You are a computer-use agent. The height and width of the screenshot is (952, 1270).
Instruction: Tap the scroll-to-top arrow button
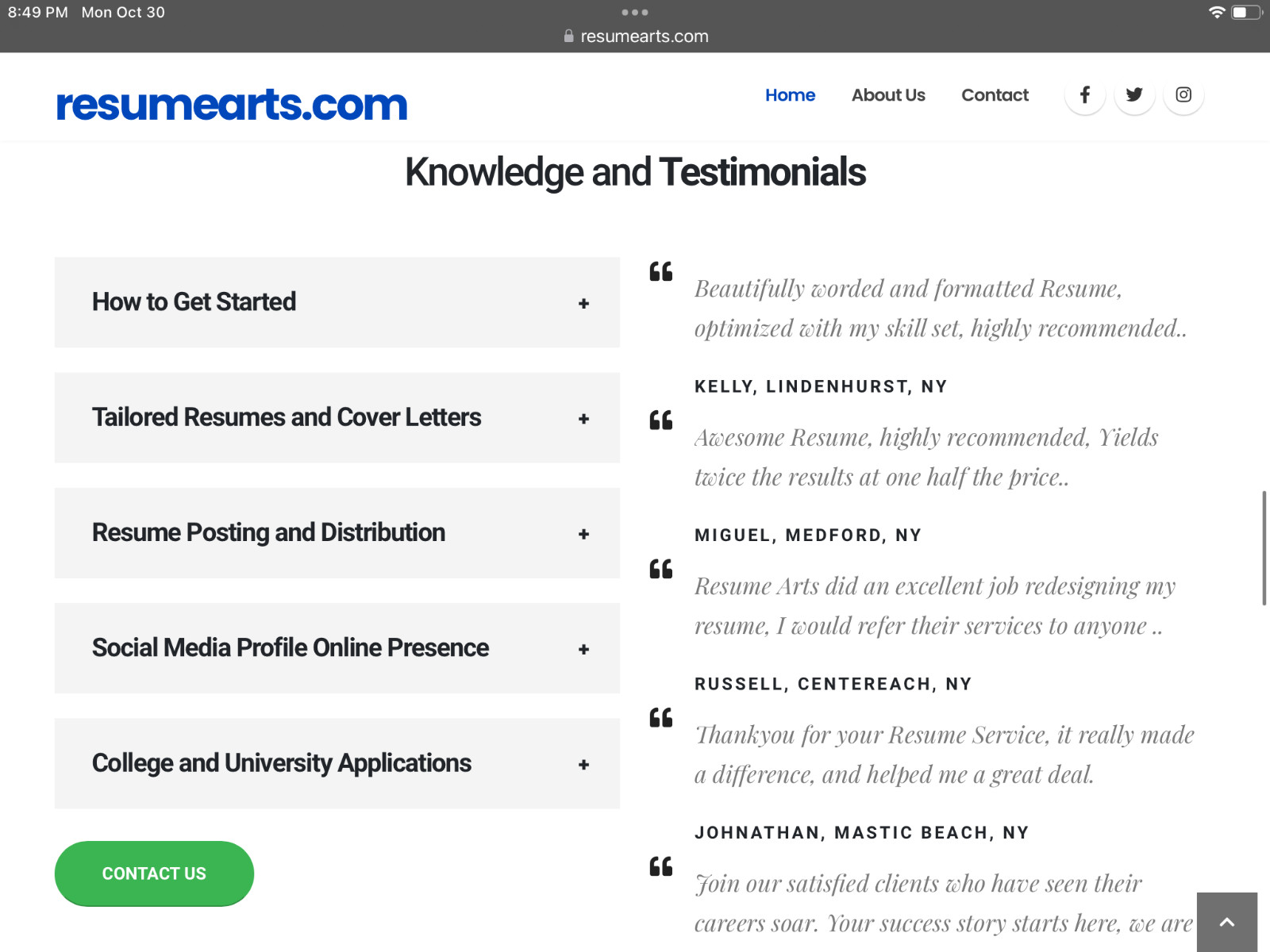1227,922
